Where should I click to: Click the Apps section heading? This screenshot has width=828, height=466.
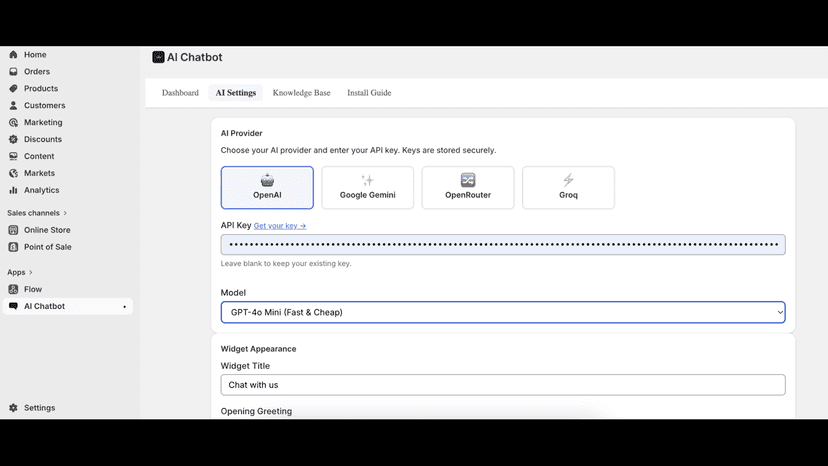(x=16, y=272)
